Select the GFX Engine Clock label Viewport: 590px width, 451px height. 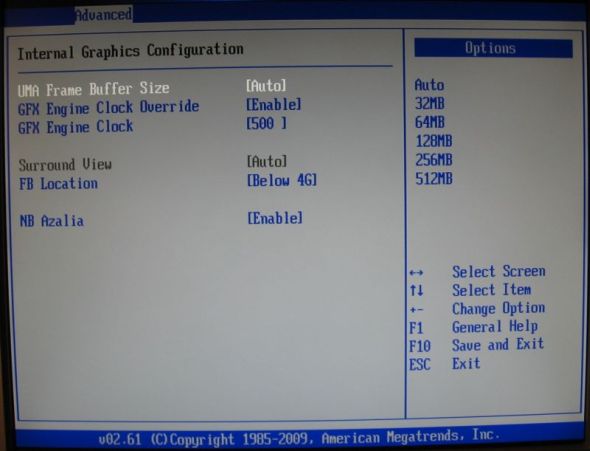coord(76,127)
